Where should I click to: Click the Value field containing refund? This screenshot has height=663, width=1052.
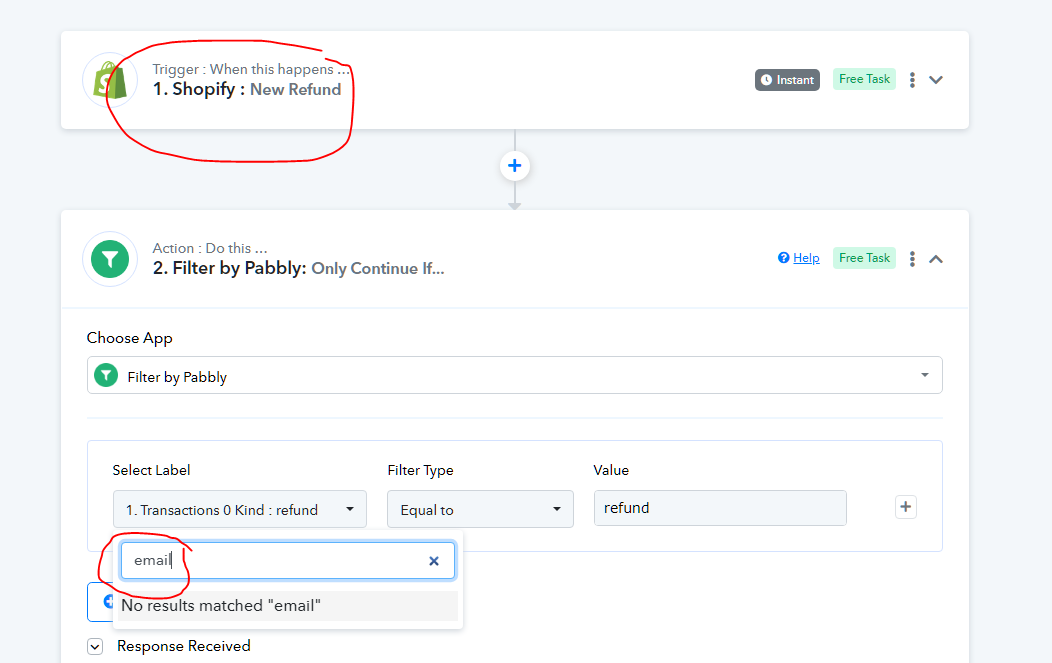(x=720, y=508)
